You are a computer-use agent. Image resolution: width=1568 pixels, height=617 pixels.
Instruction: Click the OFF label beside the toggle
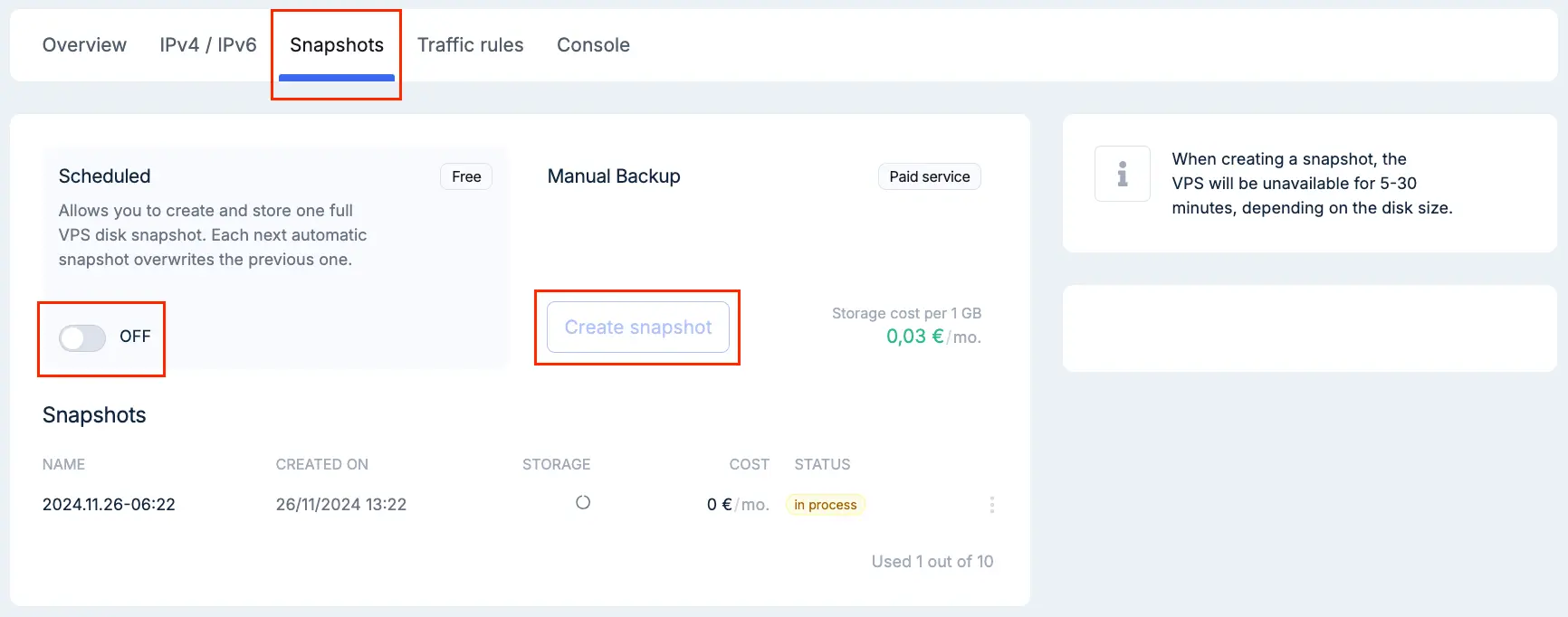135,337
